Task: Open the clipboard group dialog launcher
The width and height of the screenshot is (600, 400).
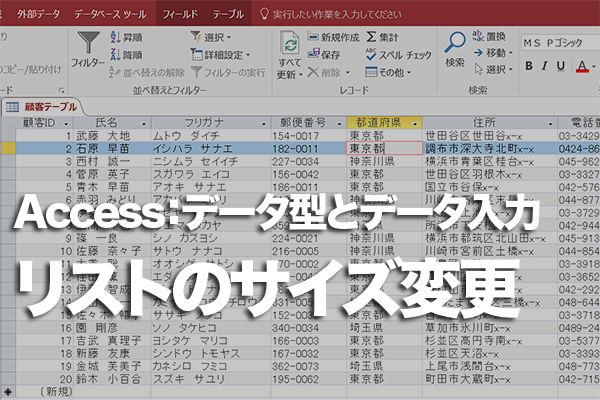Action: [x=62, y=90]
